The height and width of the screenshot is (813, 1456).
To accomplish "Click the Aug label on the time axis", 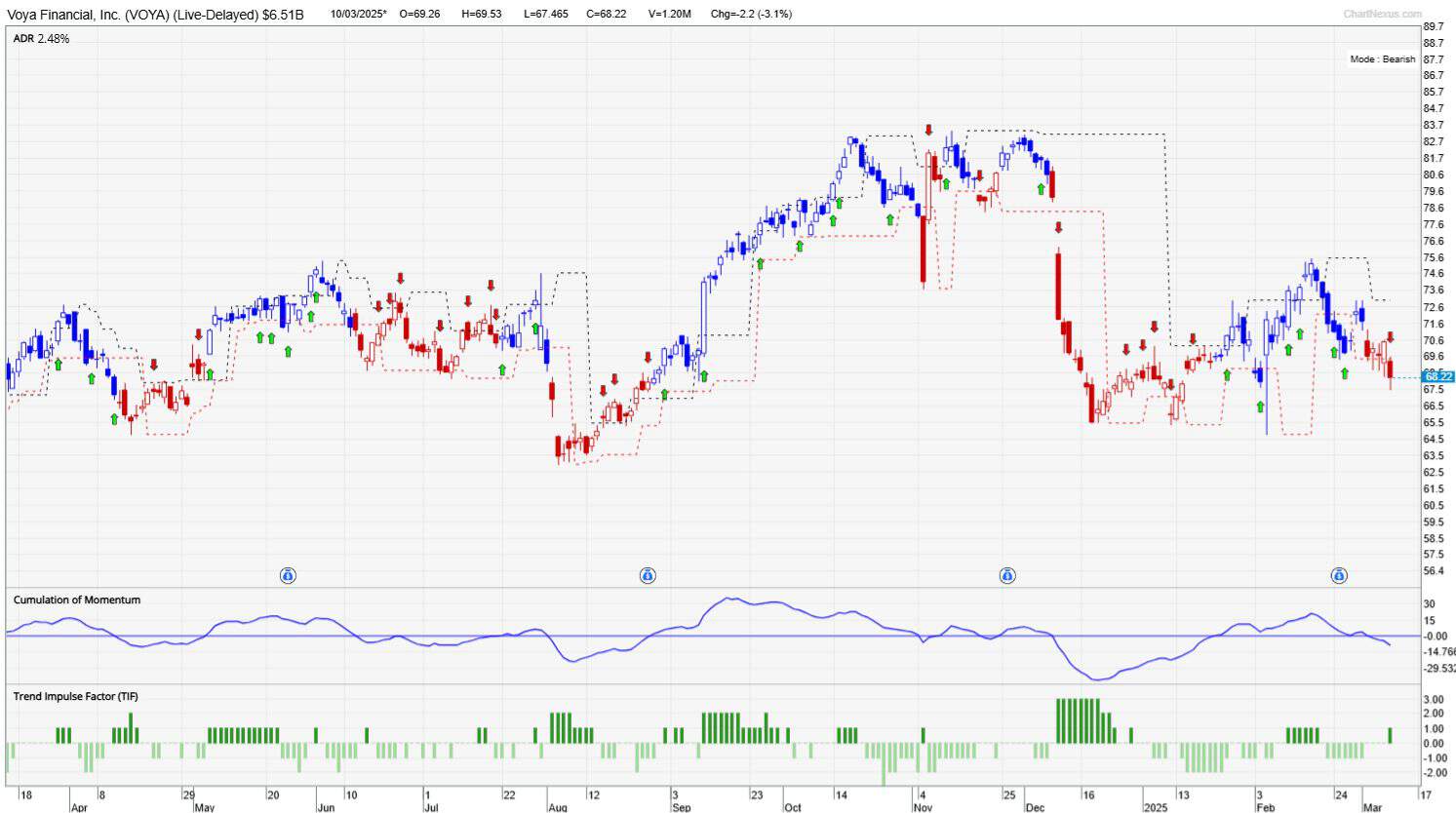I will point(558,808).
